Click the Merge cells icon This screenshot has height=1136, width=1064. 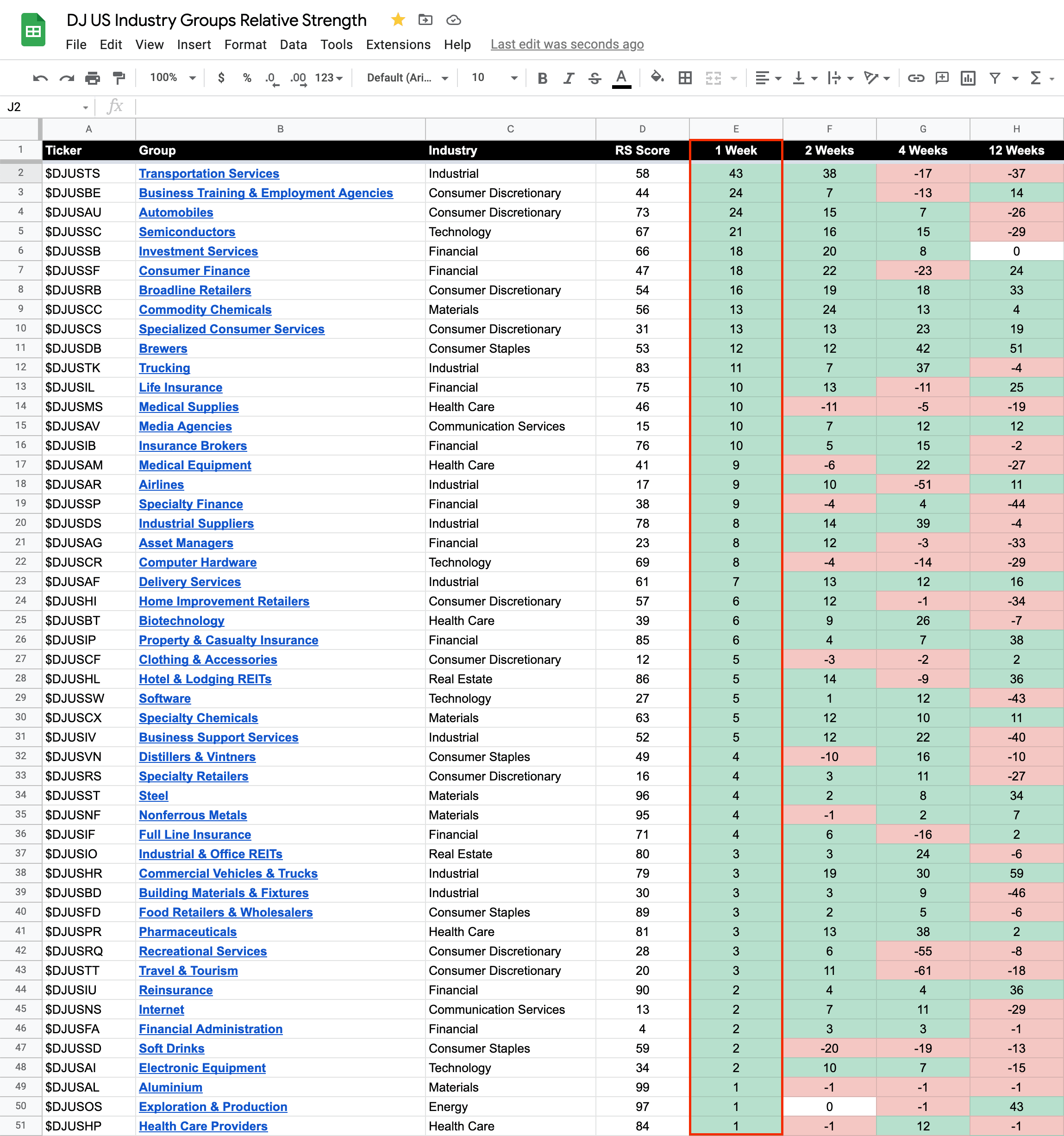pos(713,78)
